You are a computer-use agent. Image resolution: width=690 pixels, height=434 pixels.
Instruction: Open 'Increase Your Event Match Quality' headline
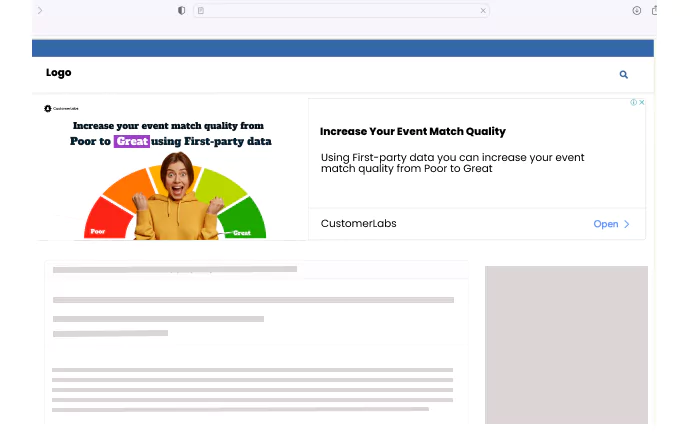[x=413, y=131]
